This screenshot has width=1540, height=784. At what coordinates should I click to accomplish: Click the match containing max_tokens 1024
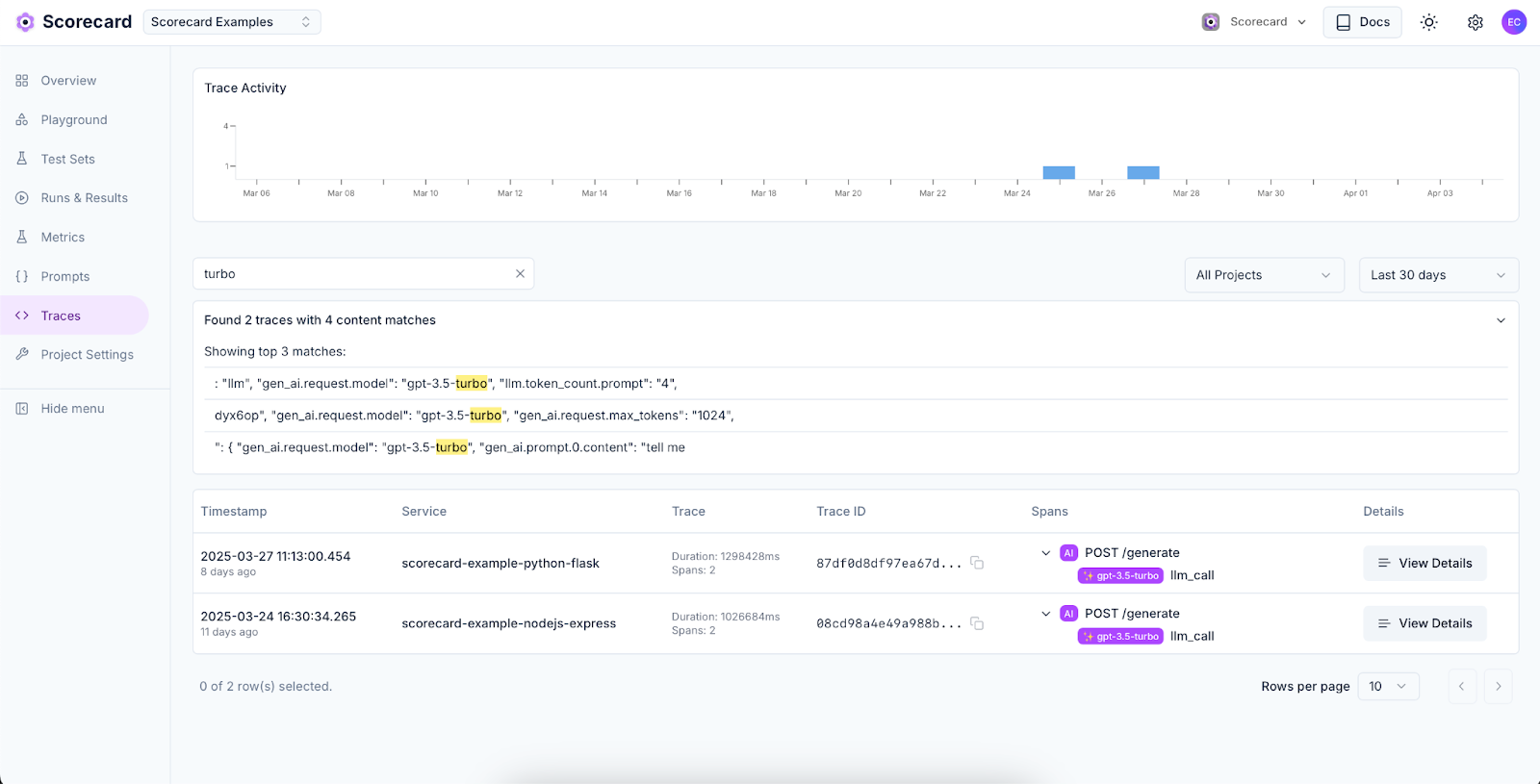(856, 416)
